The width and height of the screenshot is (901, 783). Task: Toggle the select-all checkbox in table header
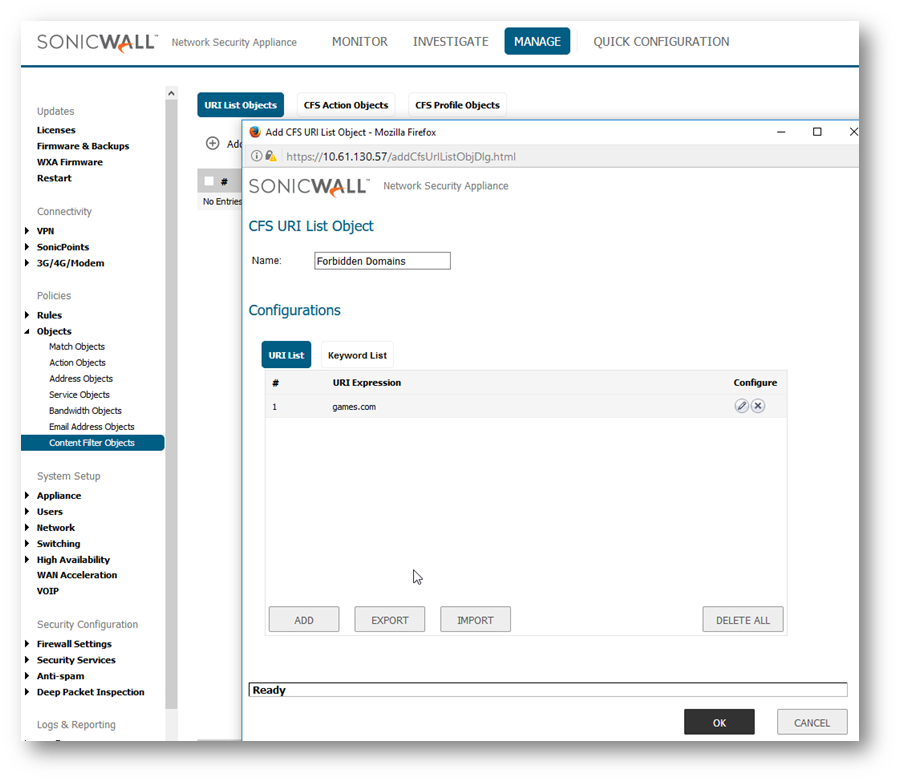tap(208, 181)
